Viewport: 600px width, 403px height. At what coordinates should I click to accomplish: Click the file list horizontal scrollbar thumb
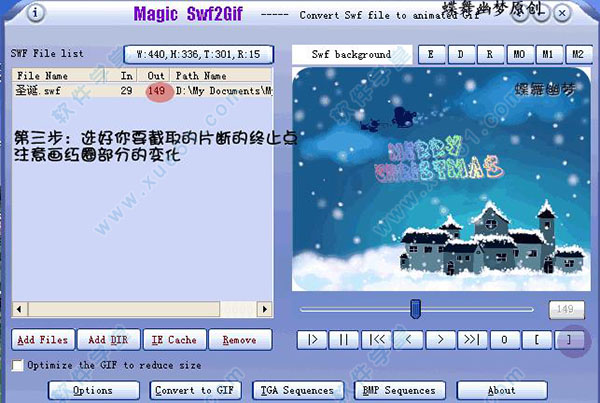pos(124,309)
